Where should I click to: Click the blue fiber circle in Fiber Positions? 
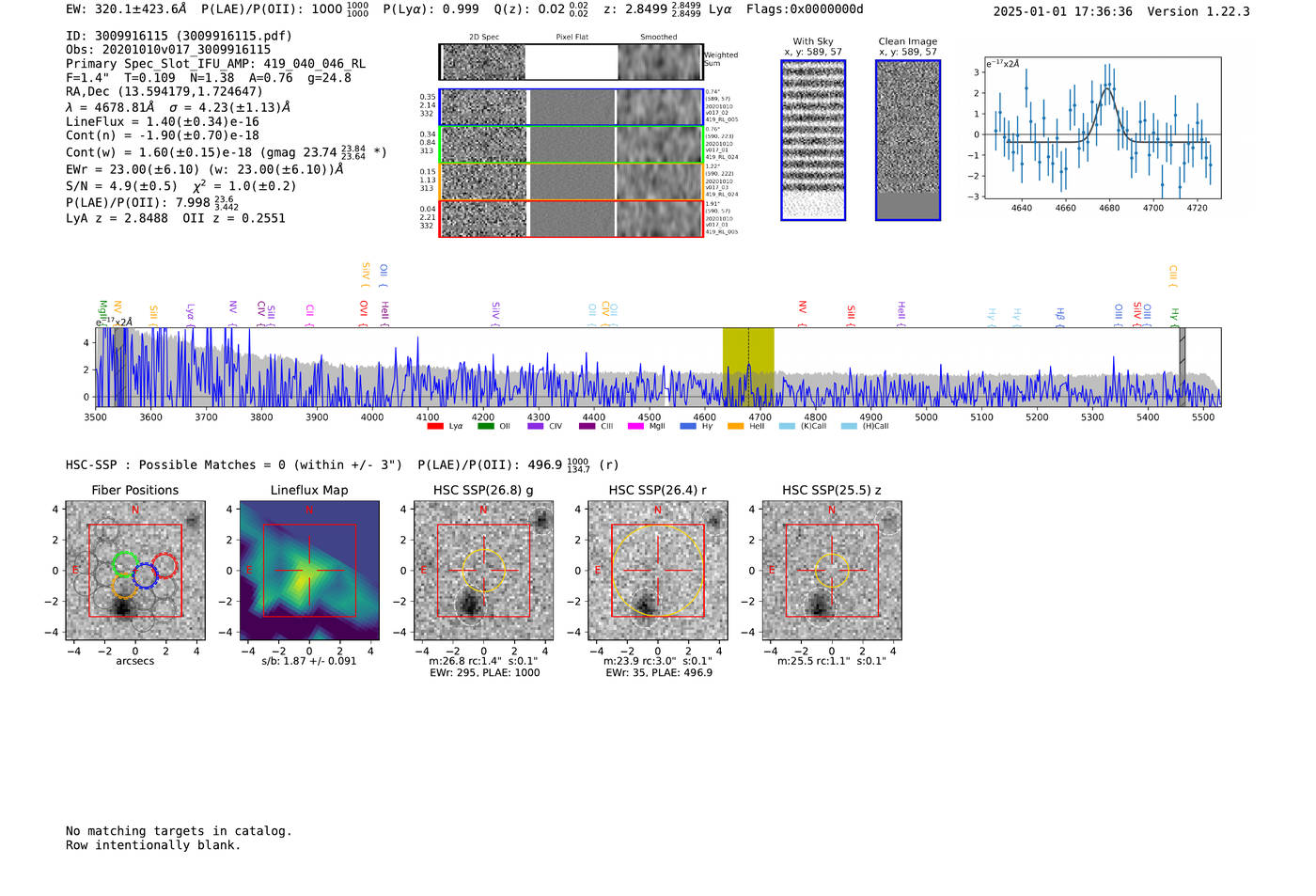145,575
